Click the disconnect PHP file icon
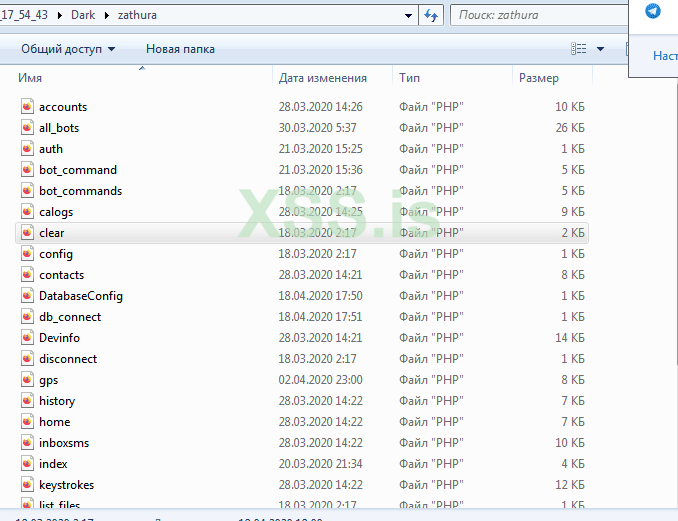Screen dimensions: 678x521 [27, 358]
